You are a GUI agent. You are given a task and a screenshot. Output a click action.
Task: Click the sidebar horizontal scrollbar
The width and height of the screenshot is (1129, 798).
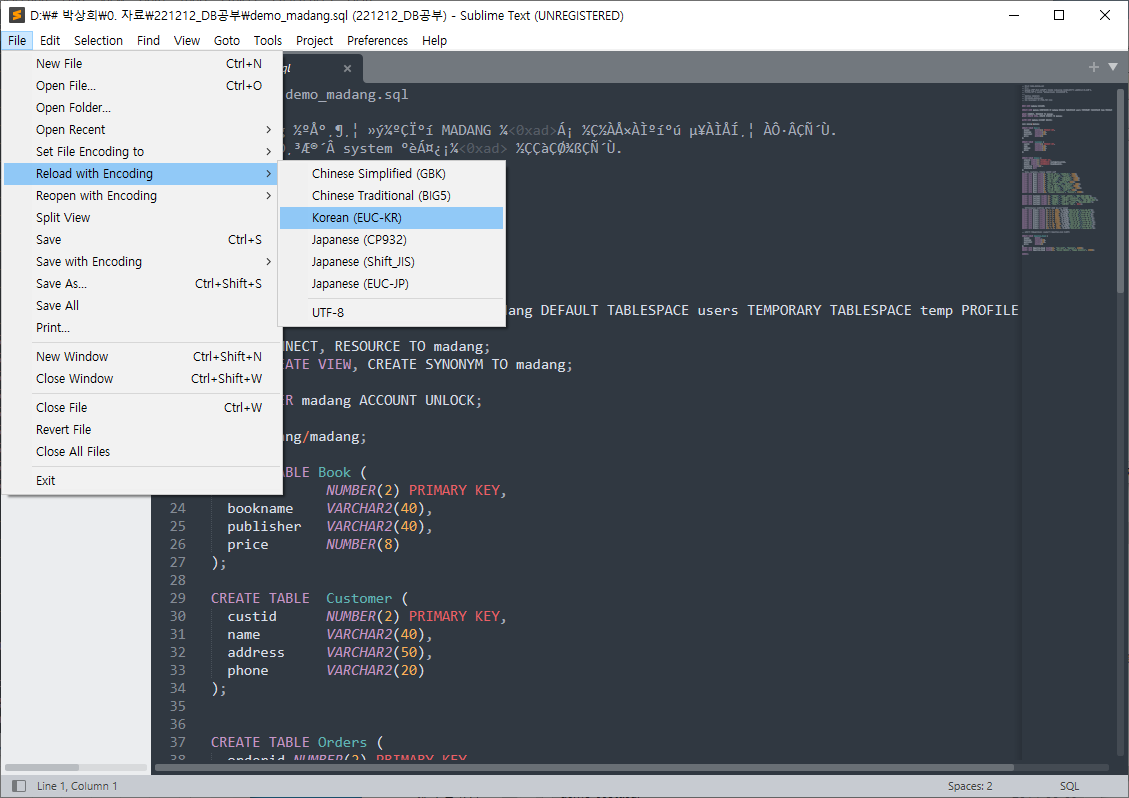[42, 767]
